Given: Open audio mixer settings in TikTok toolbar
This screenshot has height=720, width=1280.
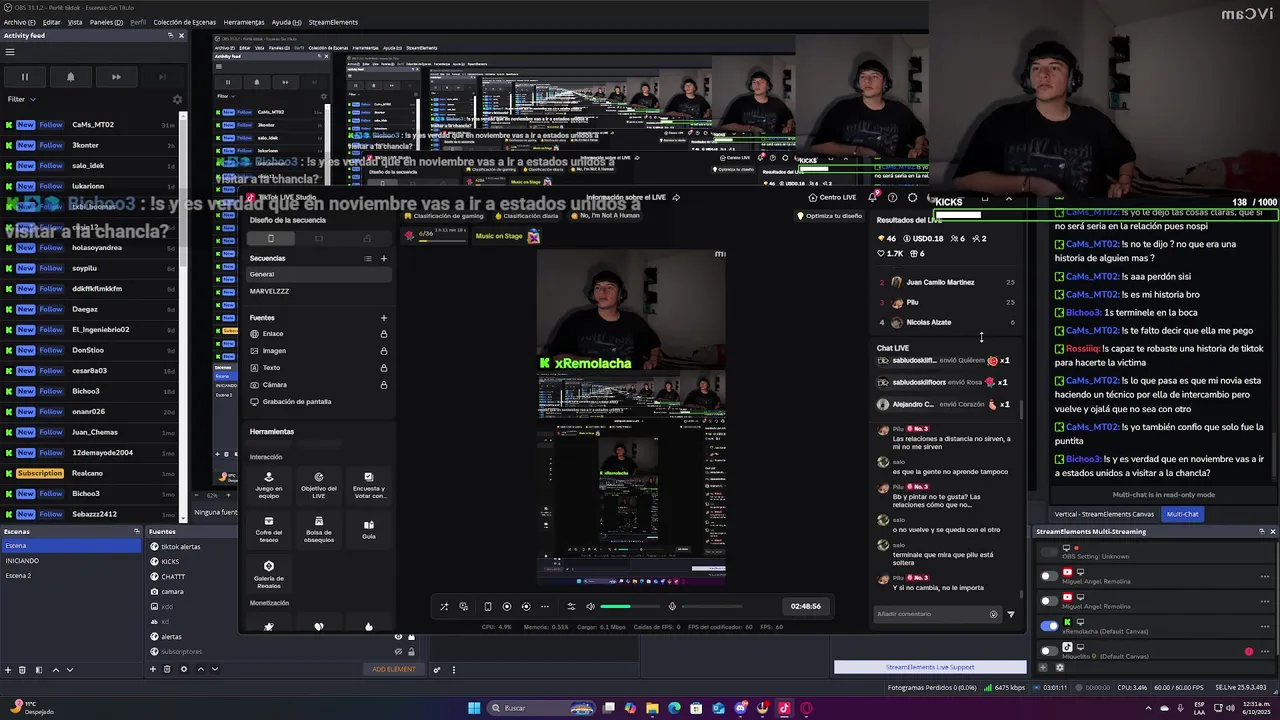Looking at the screenshot, I should [571, 606].
